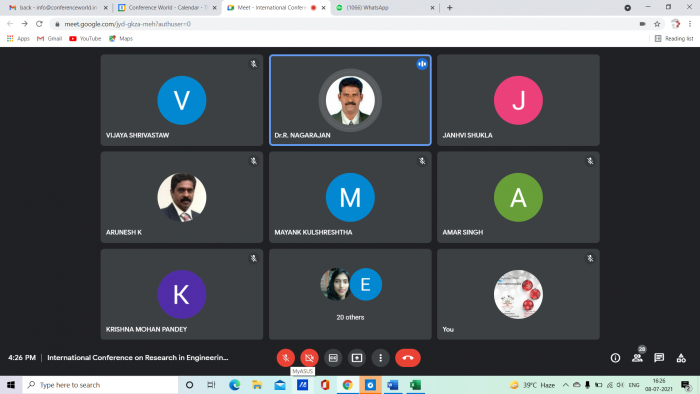Click the 20 others participants tile
The image size is (700, 394).
click(350, 294)
